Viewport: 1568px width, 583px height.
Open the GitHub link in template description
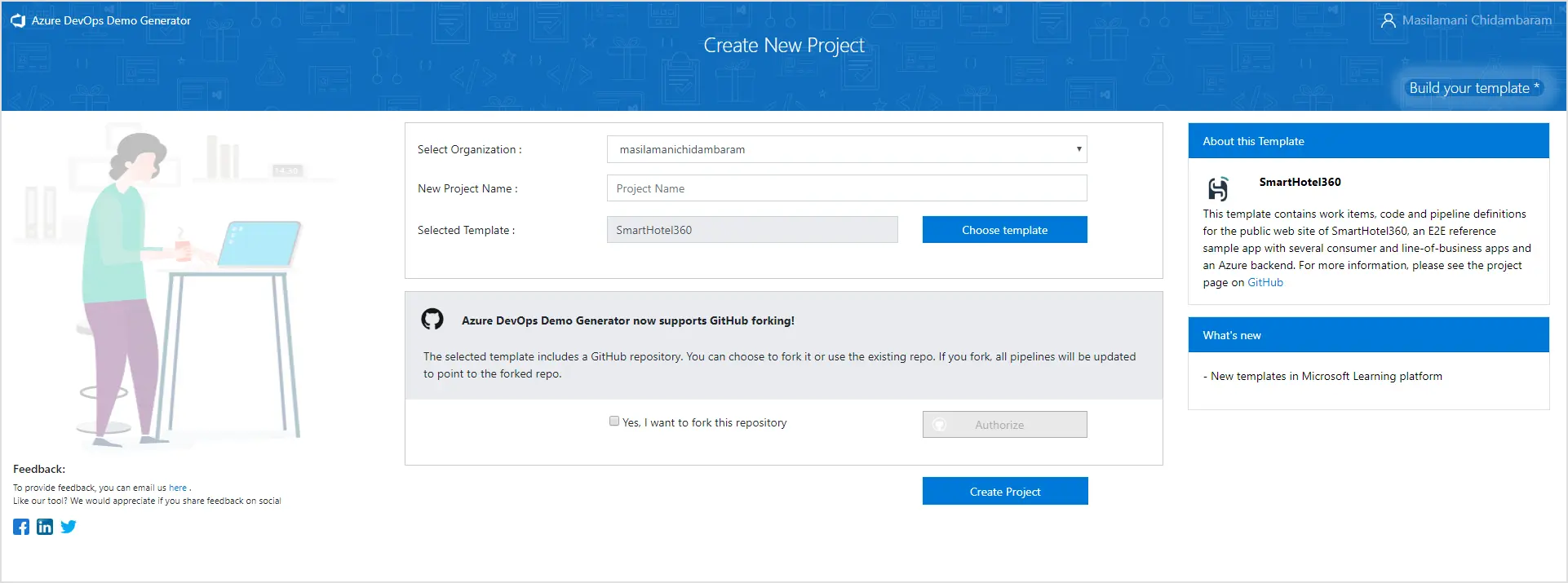click(1265, 282)
